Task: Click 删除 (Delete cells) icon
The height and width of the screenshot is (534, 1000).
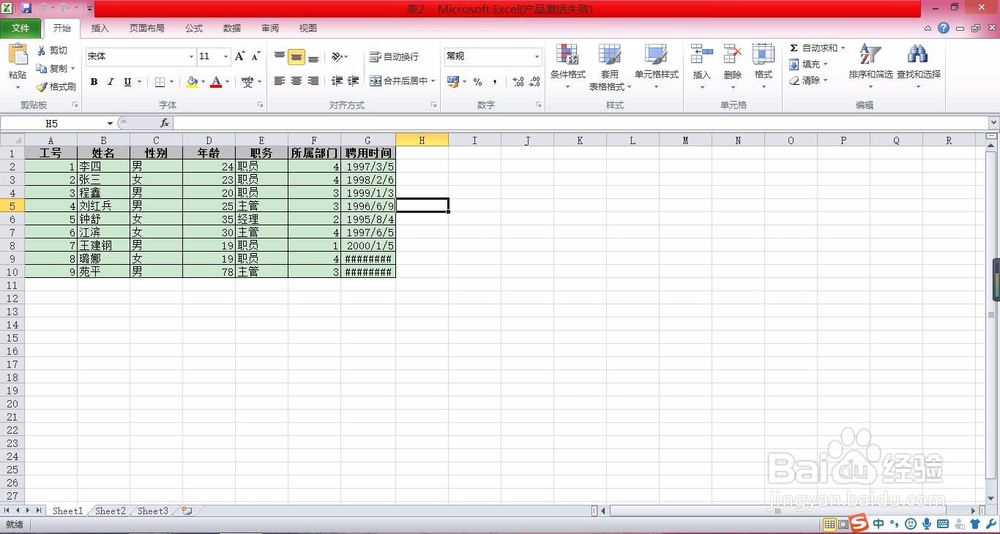Action: coord(732,54)
